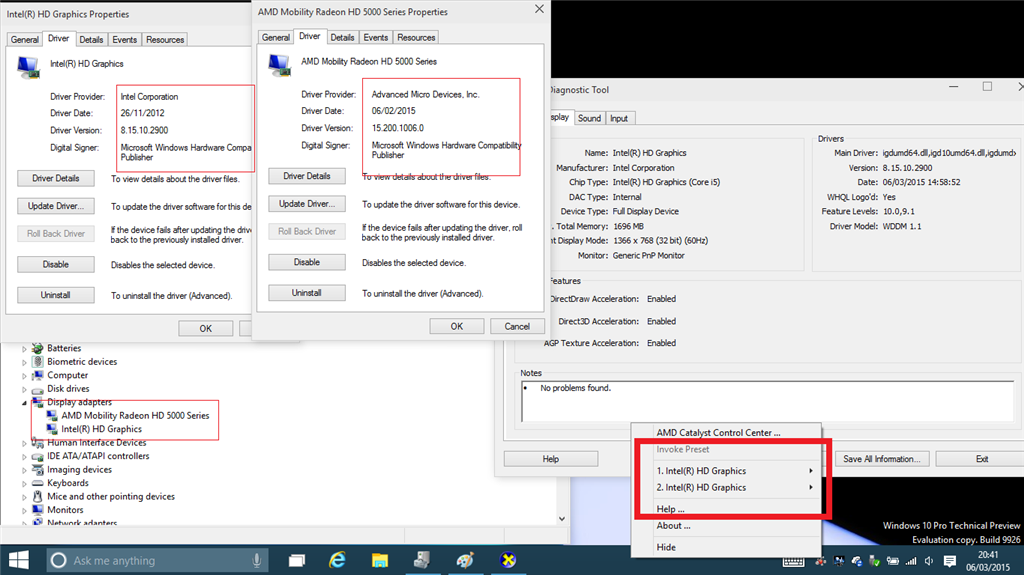
Task: Open the touch keyboard tray icon
Action: click(793, 561)
